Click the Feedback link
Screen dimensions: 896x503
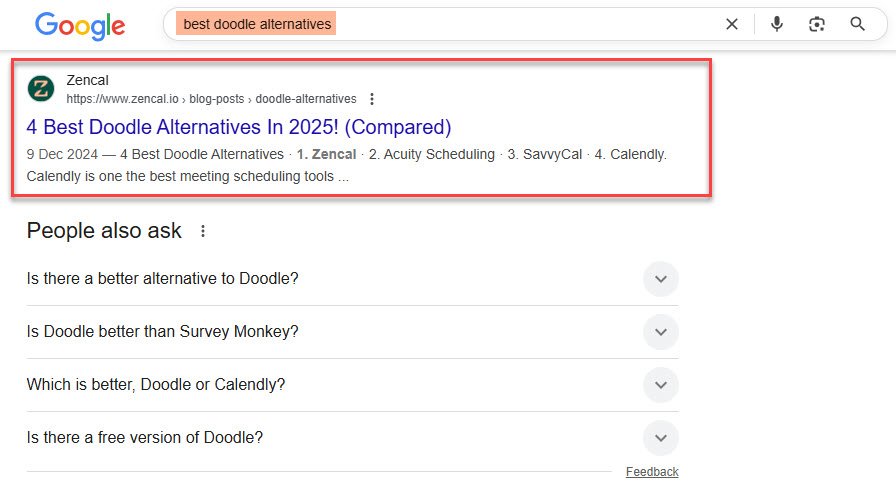[x=652, y=472]
